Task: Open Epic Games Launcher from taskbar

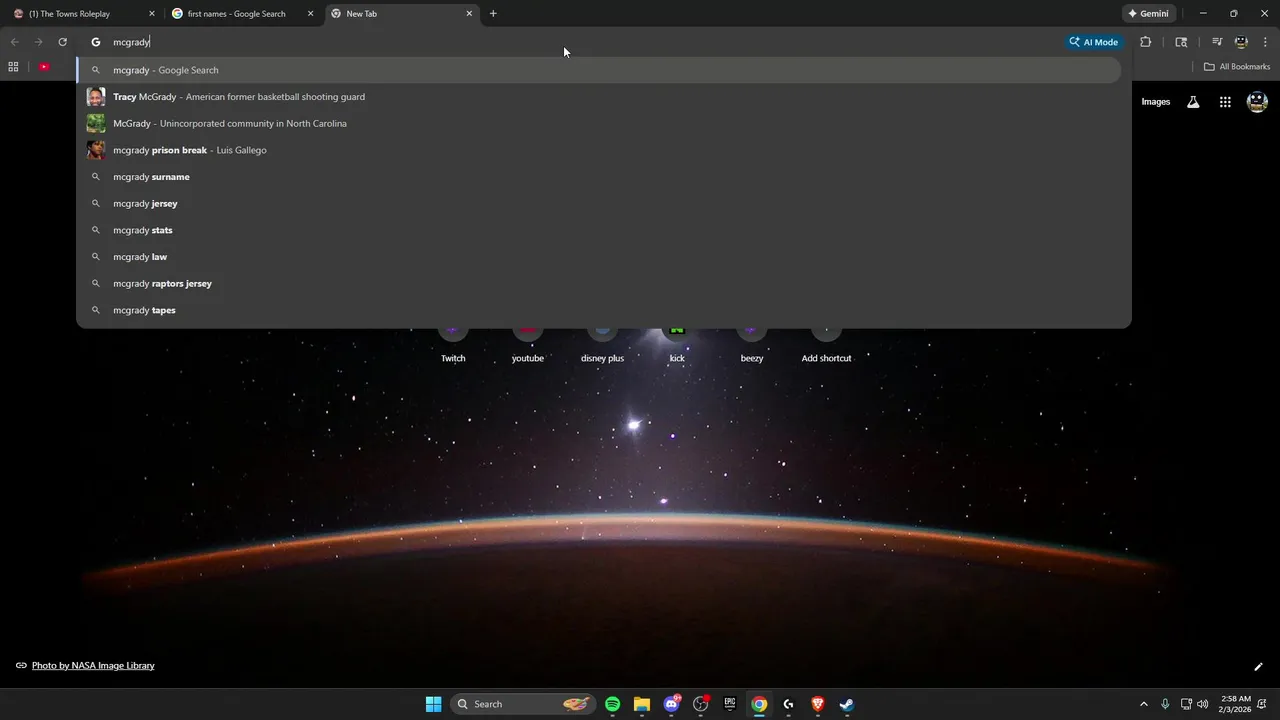Action: (730, 704)
